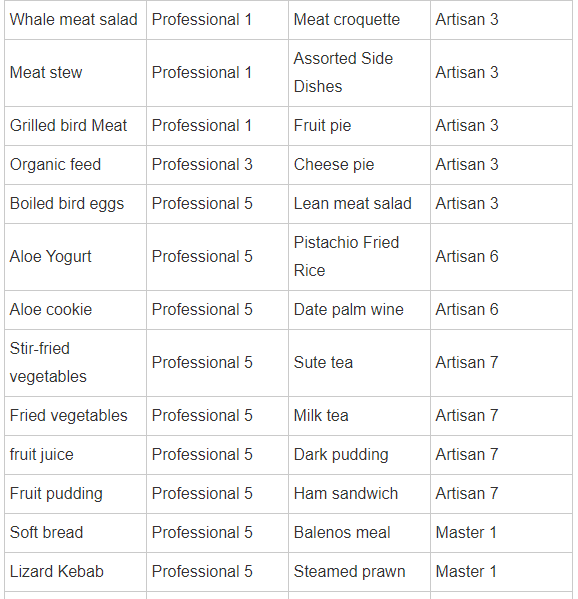Click Professional 3 beside Organic feed
The image size is (578, 599).
[x=202, y=165]
